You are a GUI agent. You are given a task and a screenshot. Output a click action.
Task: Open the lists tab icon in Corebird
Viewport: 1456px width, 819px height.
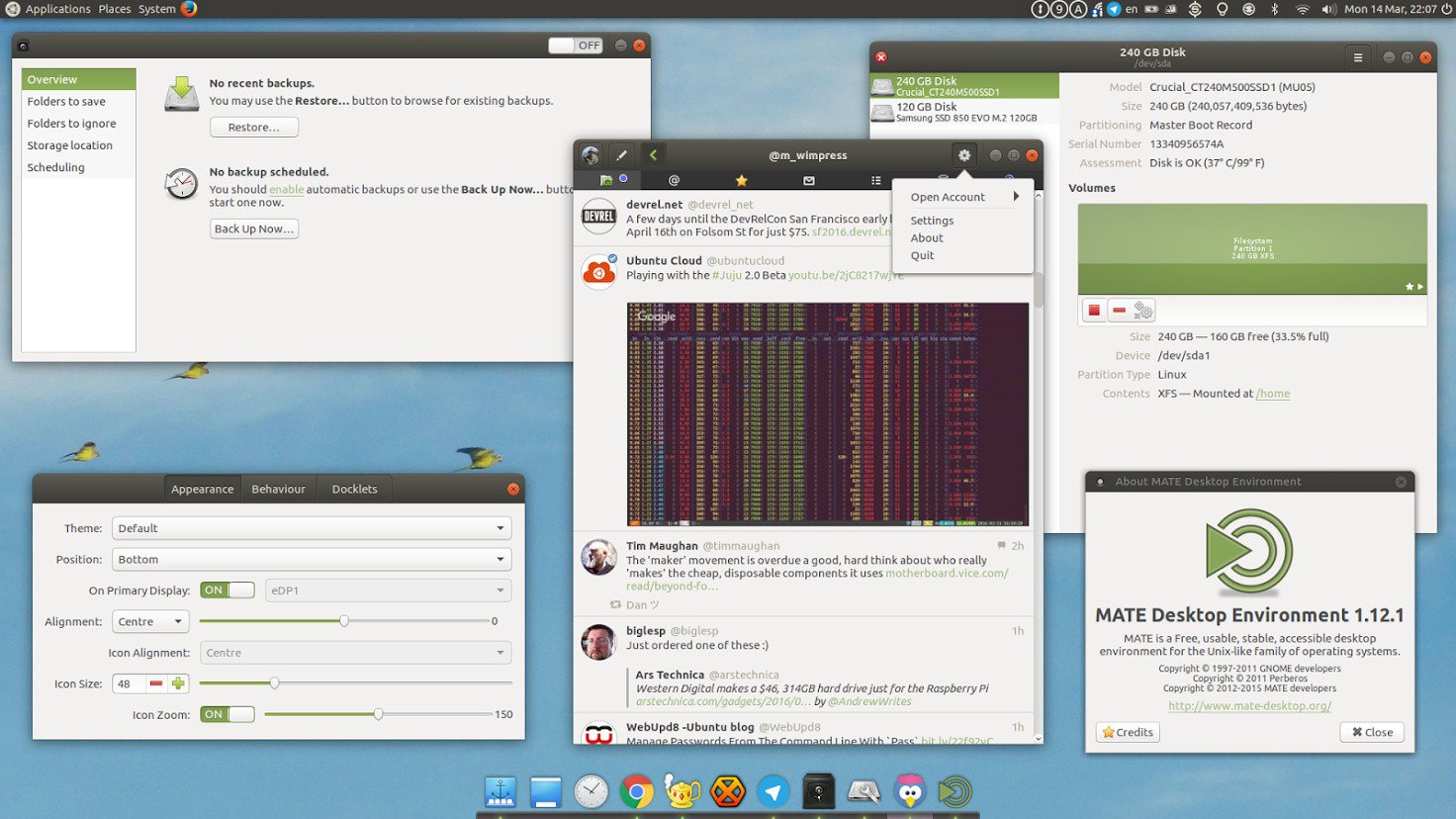pos(875,180)
